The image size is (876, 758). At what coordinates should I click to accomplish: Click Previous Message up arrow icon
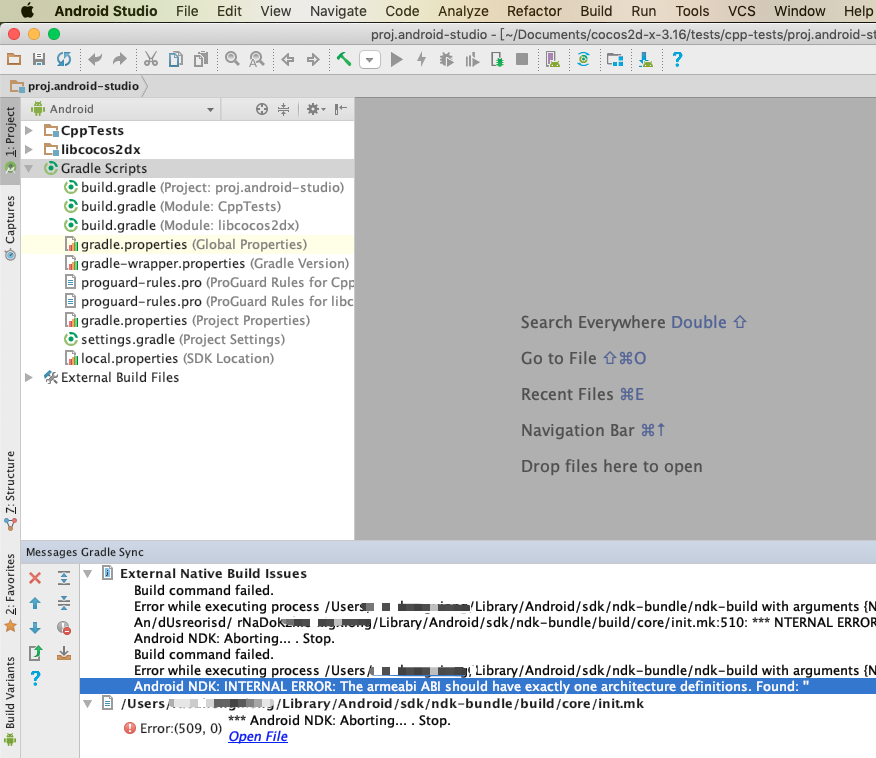click(35, 603)
